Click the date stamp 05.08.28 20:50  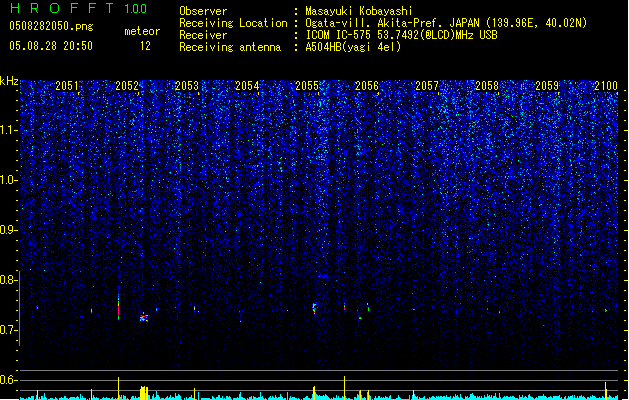tap(51, 46)
